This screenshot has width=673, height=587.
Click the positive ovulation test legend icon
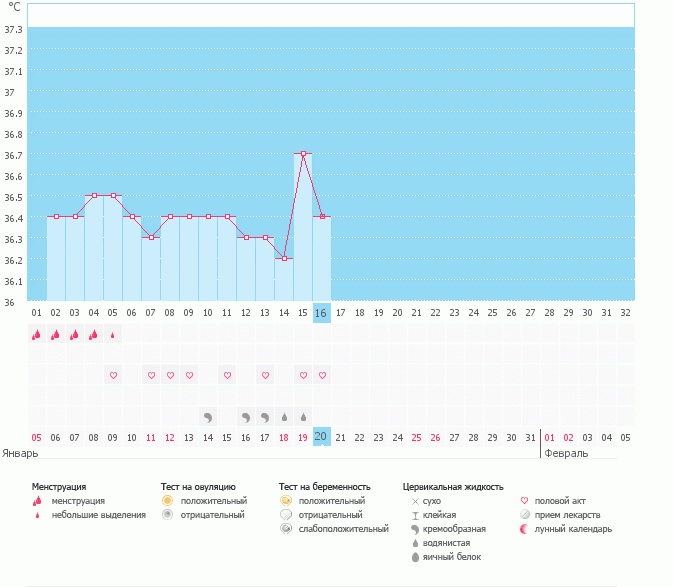pyautogui.click(x=168, y=500)
